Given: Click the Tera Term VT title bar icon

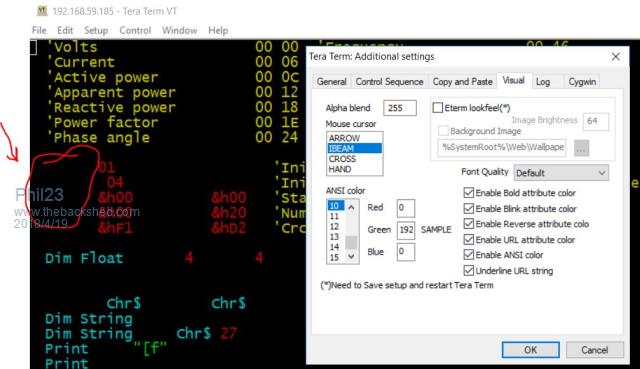Looking at the screenshot, I should (42, 11).
